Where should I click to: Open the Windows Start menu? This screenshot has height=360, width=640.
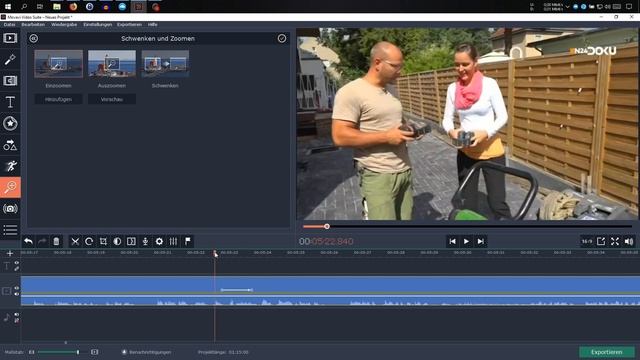coord(8,7)
